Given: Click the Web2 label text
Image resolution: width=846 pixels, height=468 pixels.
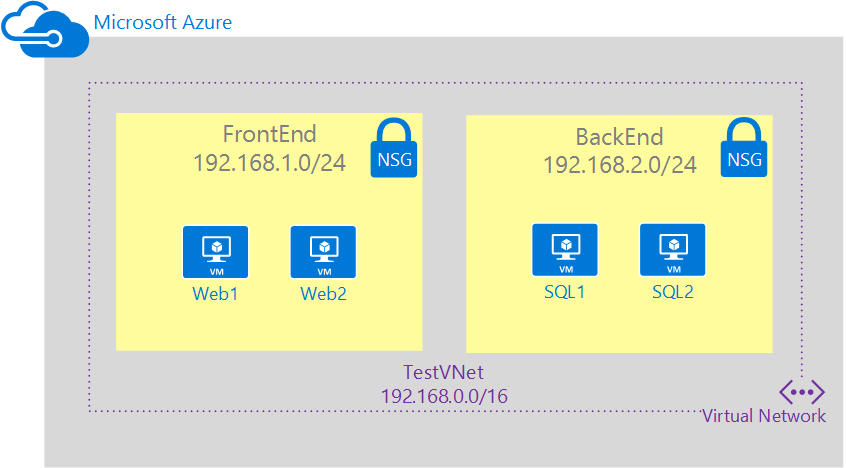Looking at the screenshot, I should pyautogui.click(x=324, y=294).
